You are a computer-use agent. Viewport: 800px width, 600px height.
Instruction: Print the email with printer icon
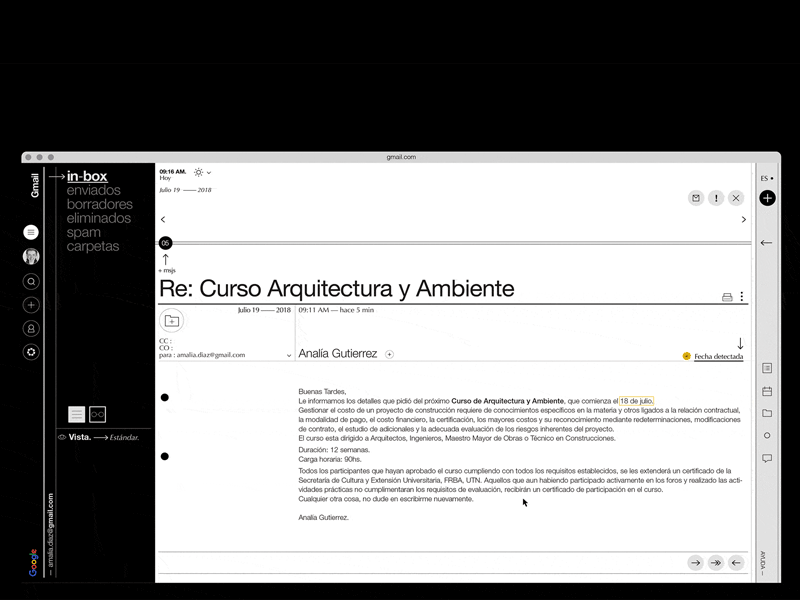727,297
